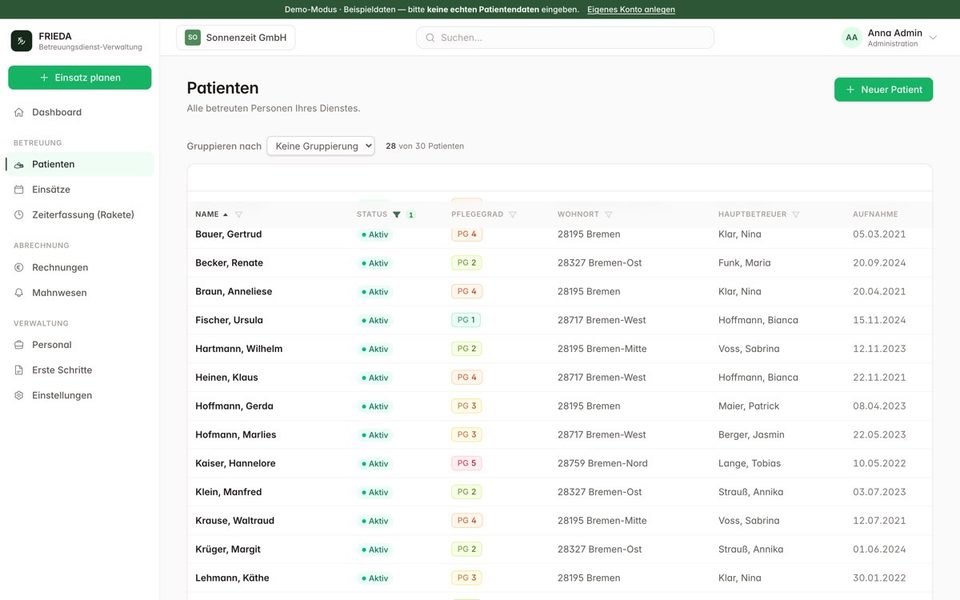The height and width of the screenshot is (600, 960).
Task: Click the Personal sidebar icon
Action: (x=19, y=345)
